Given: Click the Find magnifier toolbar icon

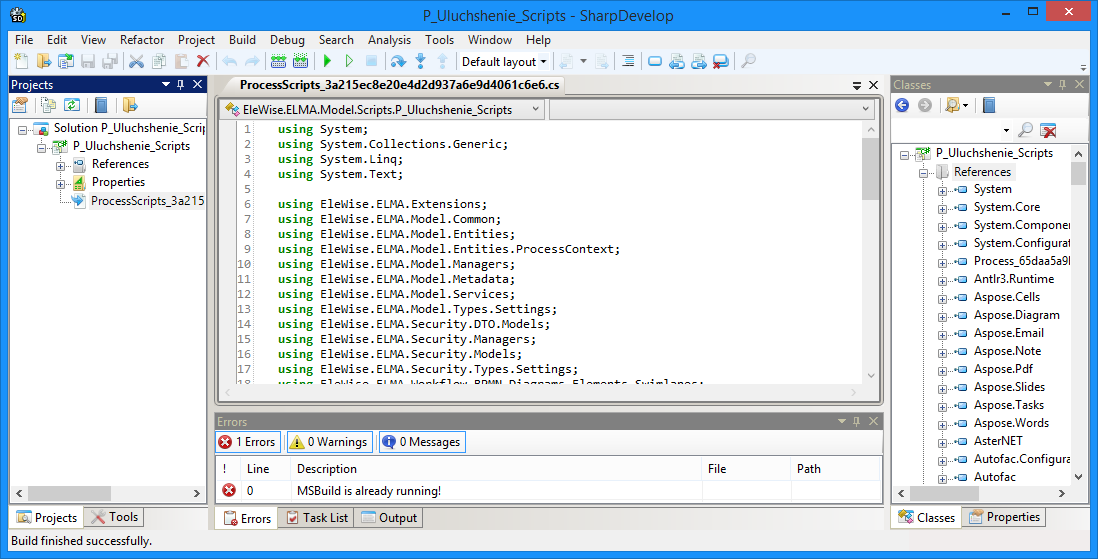Looking at the screenshot, I should (x=748, y=62).
